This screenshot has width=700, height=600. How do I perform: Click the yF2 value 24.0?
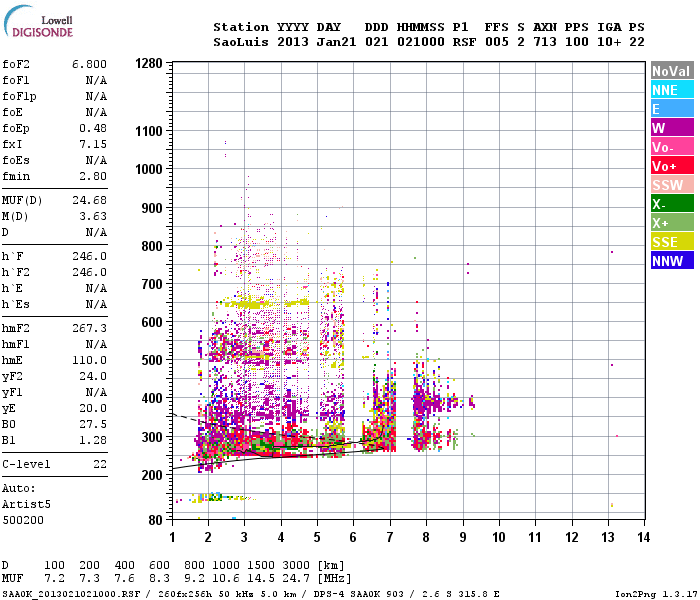93,376
